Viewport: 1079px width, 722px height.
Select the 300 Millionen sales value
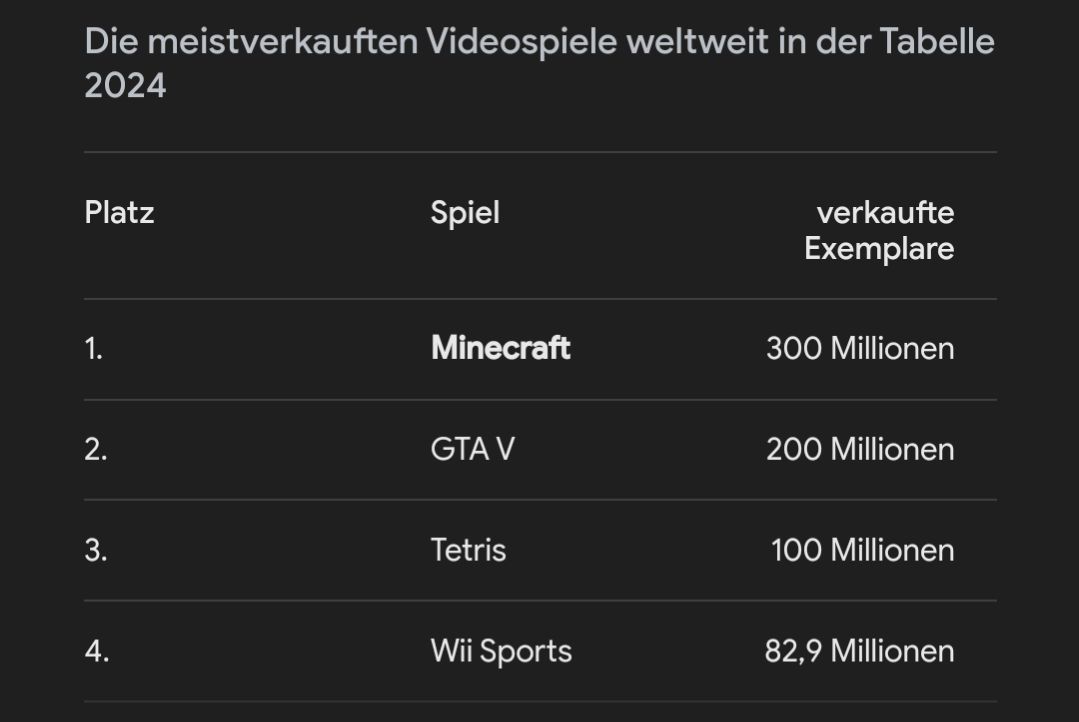[x=860, y=348]
